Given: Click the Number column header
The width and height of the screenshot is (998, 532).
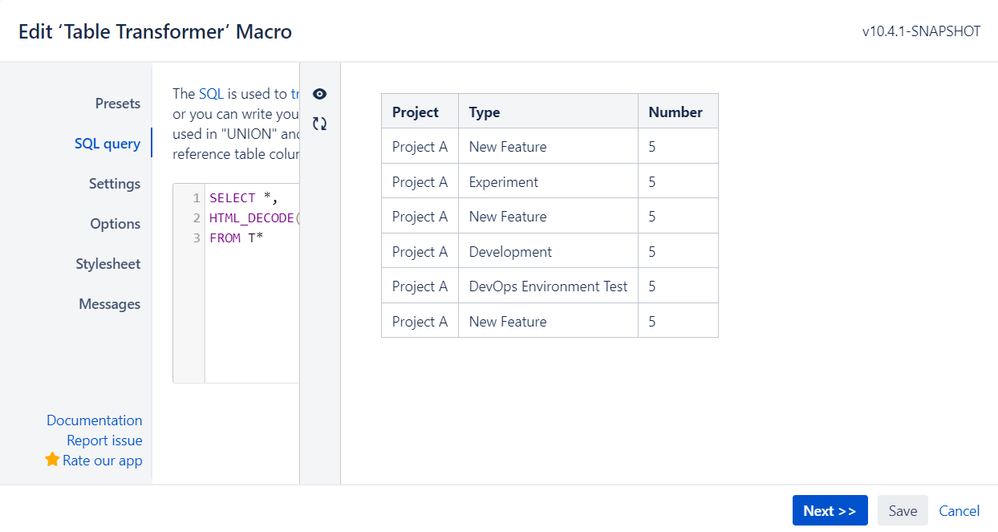Looking at the screenshot, I should coord(675,112).
